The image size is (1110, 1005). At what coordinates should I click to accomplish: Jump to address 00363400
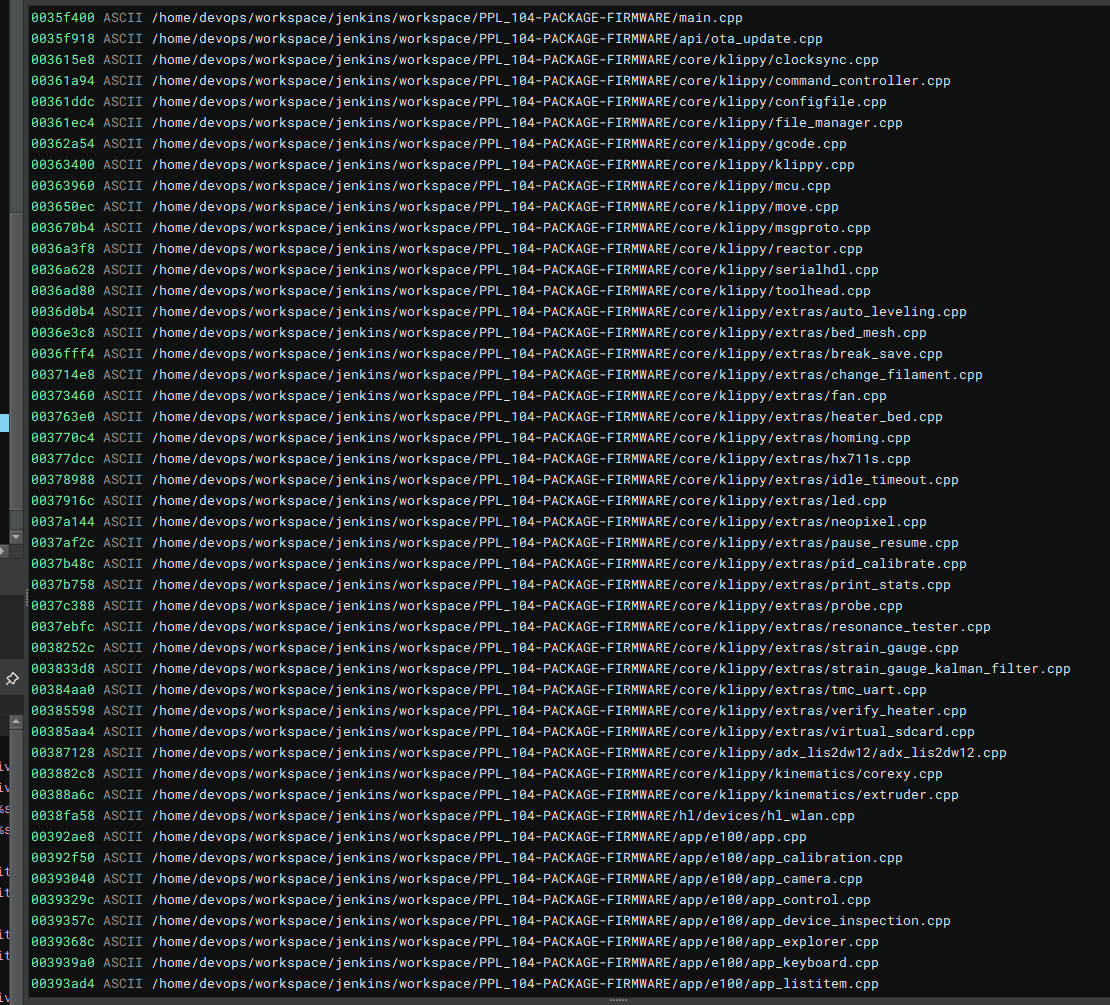[63, 165]
